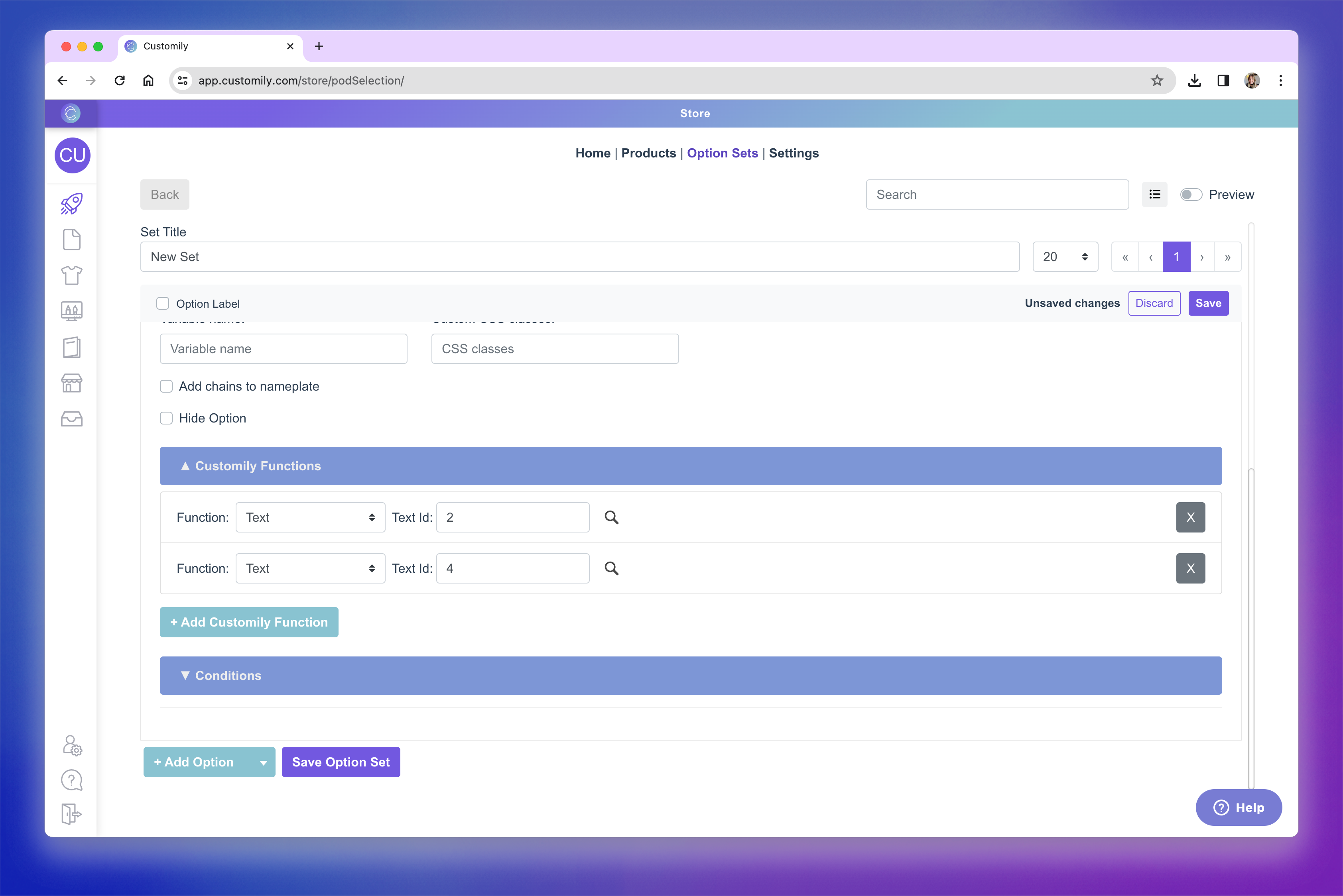Open the page size dropdown showing 20
Screen dimensions: 1343x896
(x=1065, y=257)
